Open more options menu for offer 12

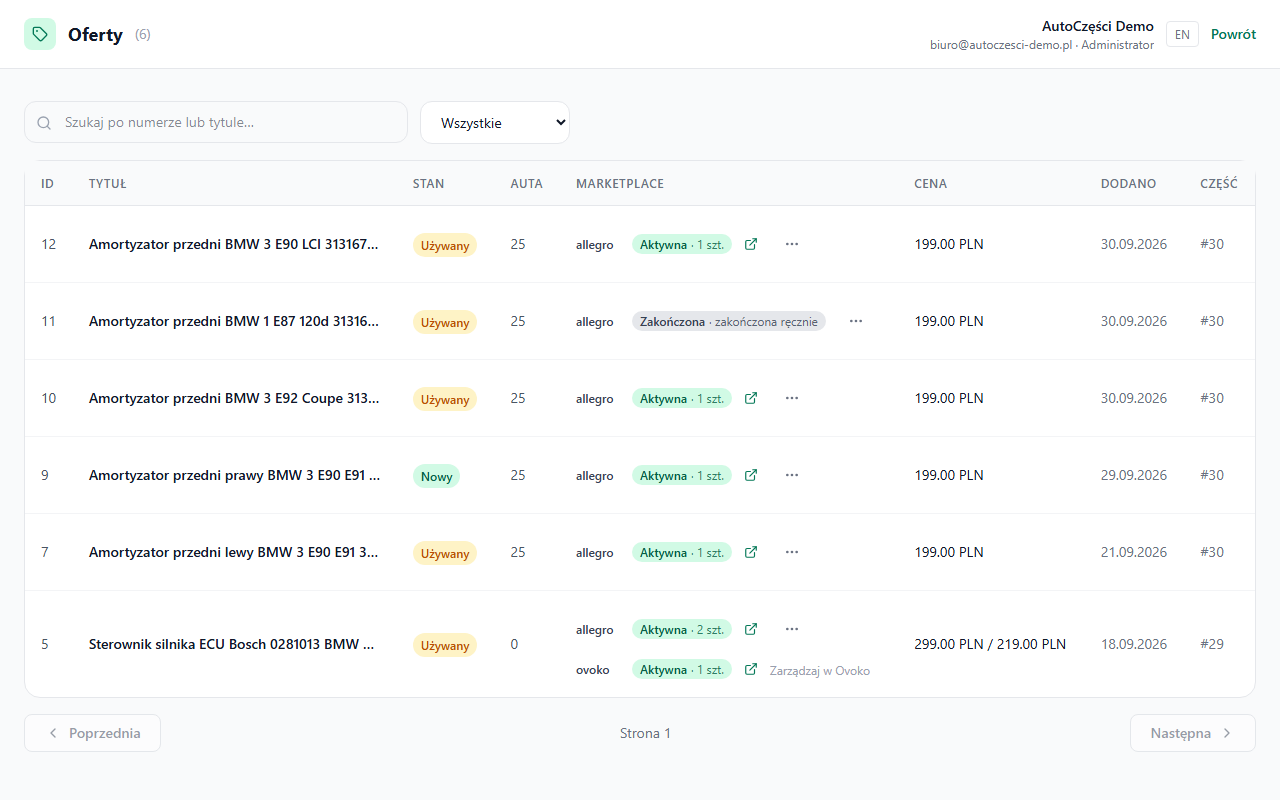coord(792,244)
